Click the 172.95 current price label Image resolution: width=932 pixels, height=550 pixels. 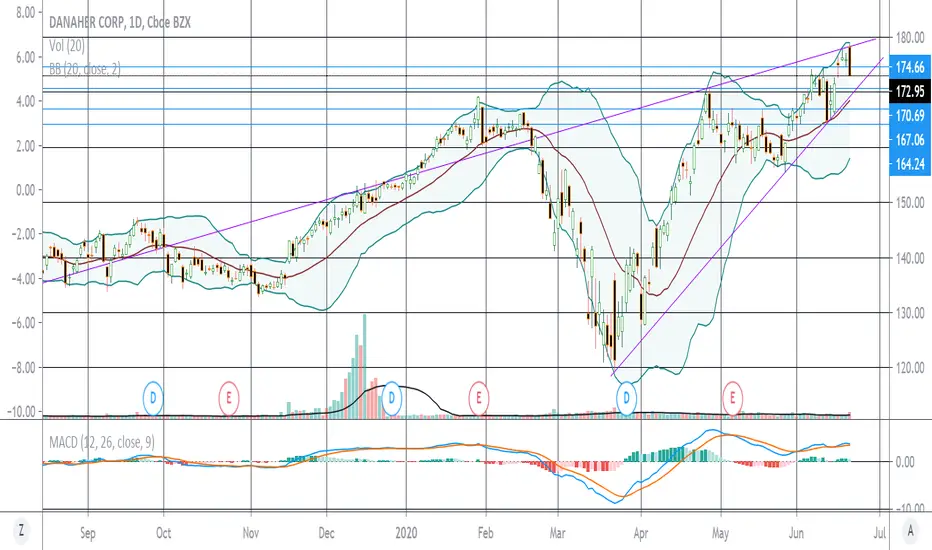click(910, 91)
